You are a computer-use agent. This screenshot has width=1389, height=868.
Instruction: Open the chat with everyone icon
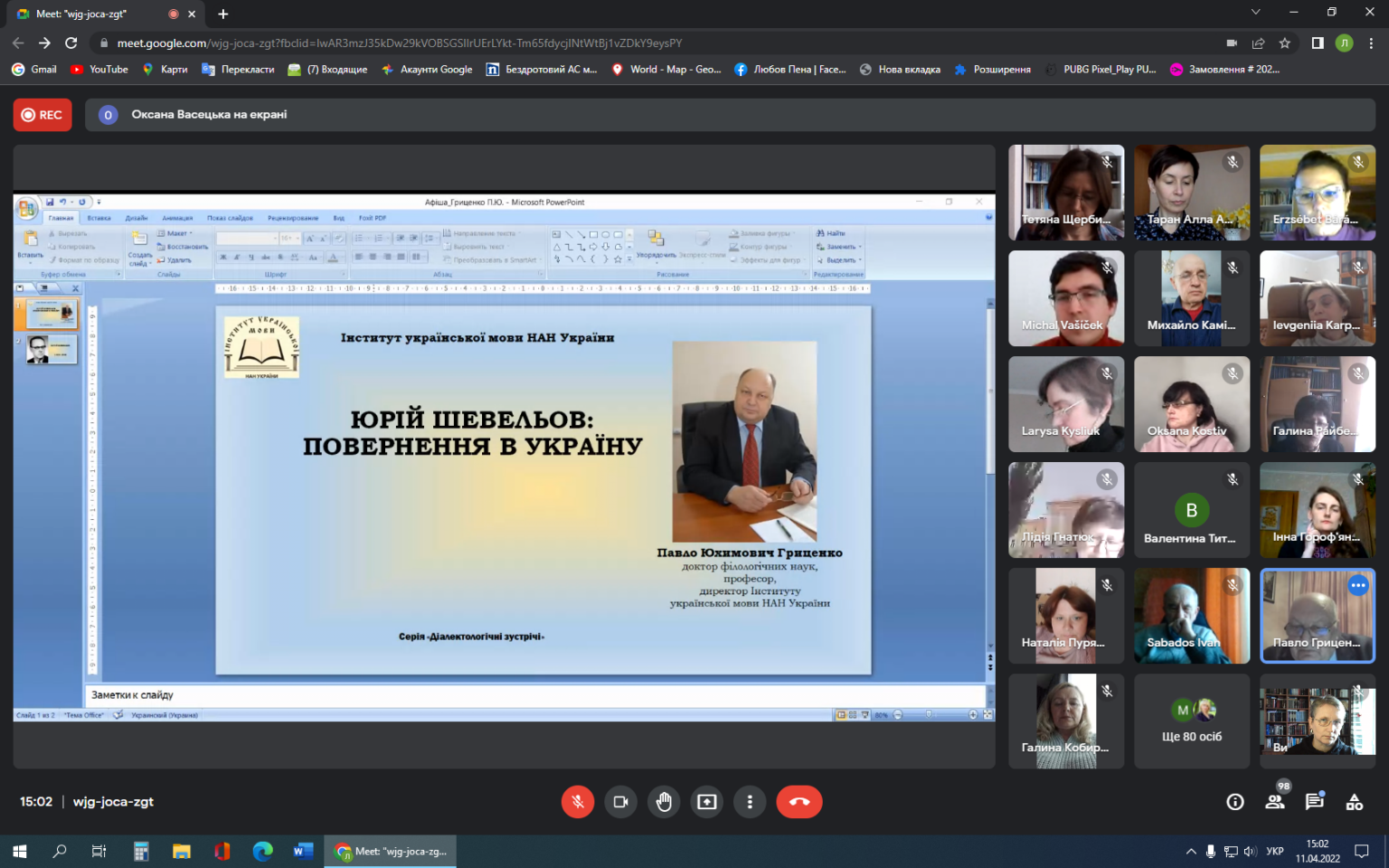click(x=1315, y=802)
